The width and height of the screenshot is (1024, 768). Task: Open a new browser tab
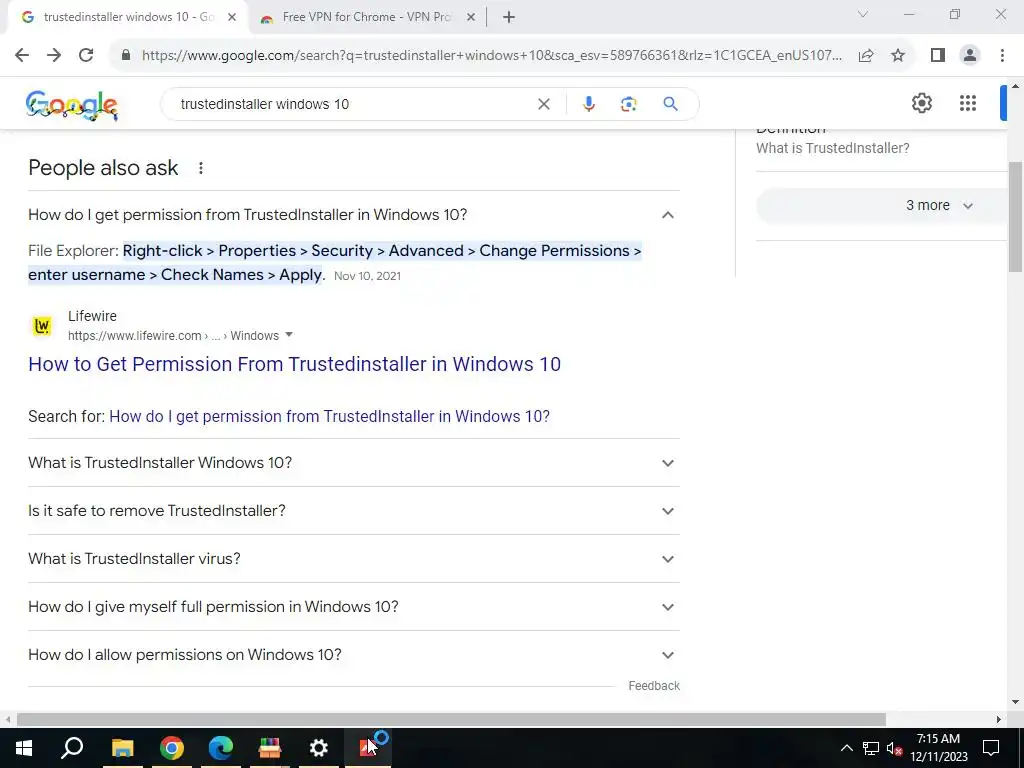509,18
